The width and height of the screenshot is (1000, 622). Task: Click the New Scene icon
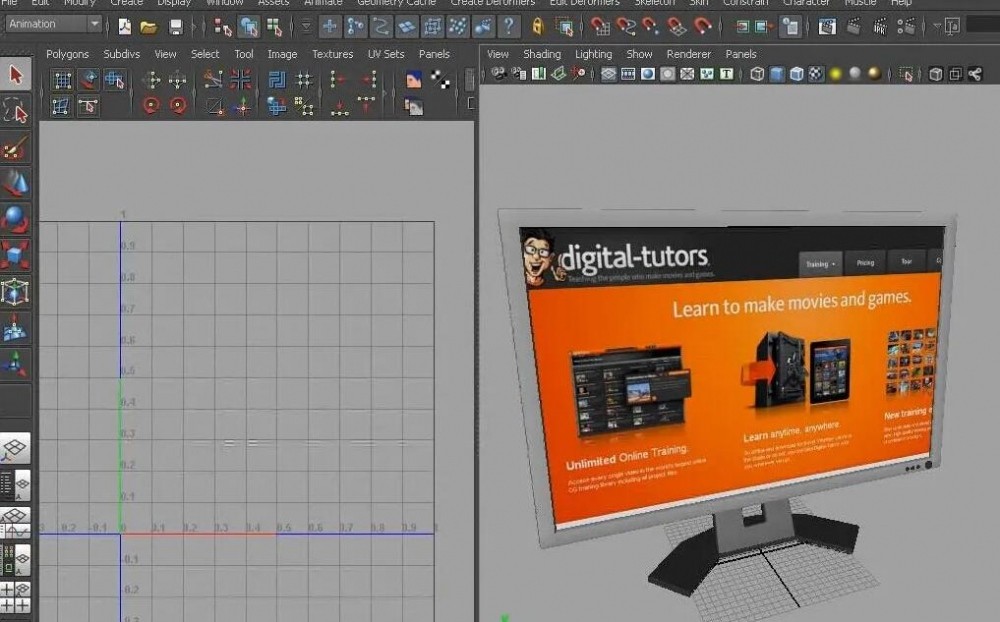tap(124, 27)
